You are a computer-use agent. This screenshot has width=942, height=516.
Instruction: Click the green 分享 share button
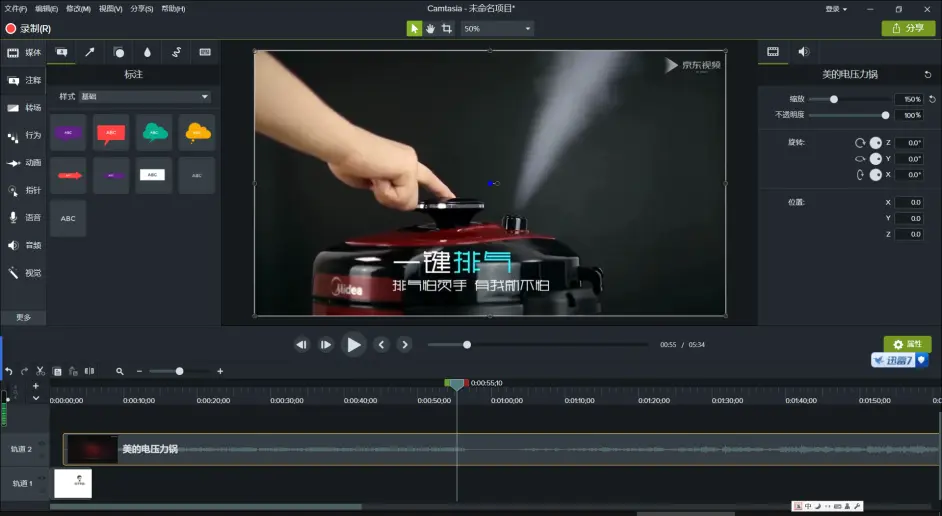[x=908, y=28]
